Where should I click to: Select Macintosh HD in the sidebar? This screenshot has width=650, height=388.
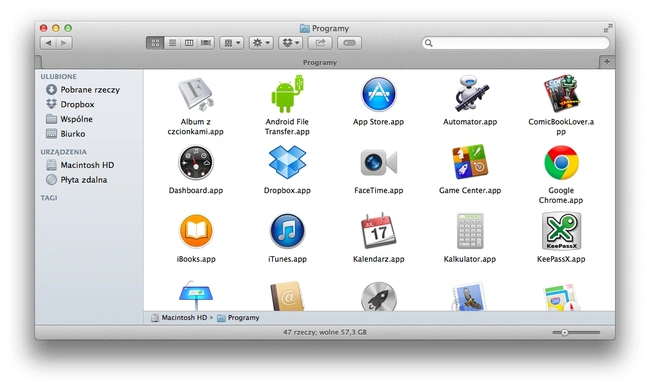pos(80,165)
